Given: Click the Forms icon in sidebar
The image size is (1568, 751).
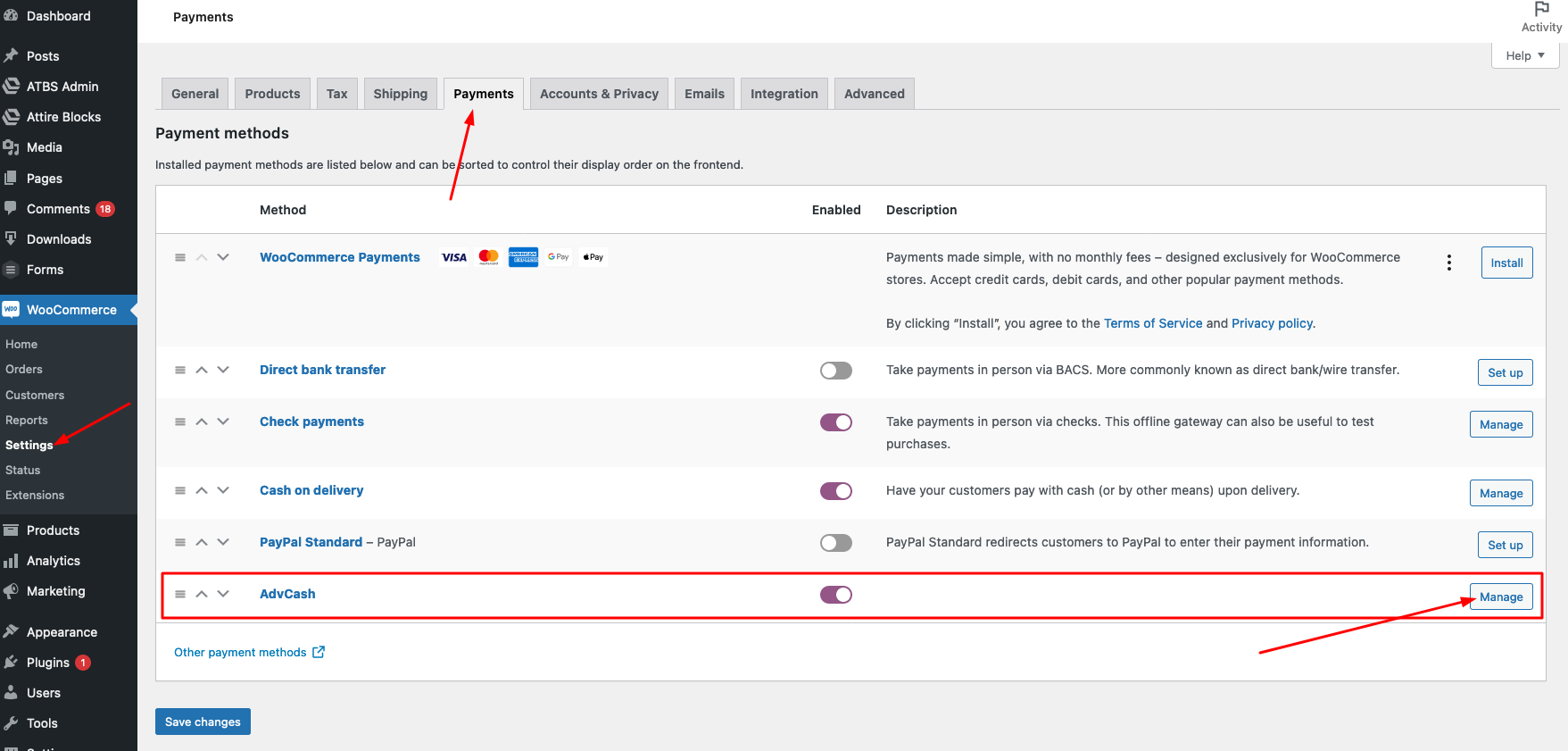Looking at the screenshot, I should tap(11, 270).
